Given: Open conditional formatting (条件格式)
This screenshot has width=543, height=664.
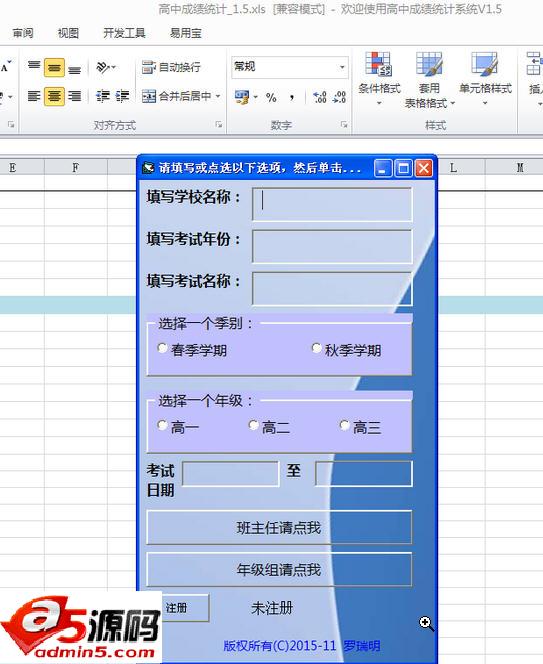Looking at the screenshot, I should 379,79.
